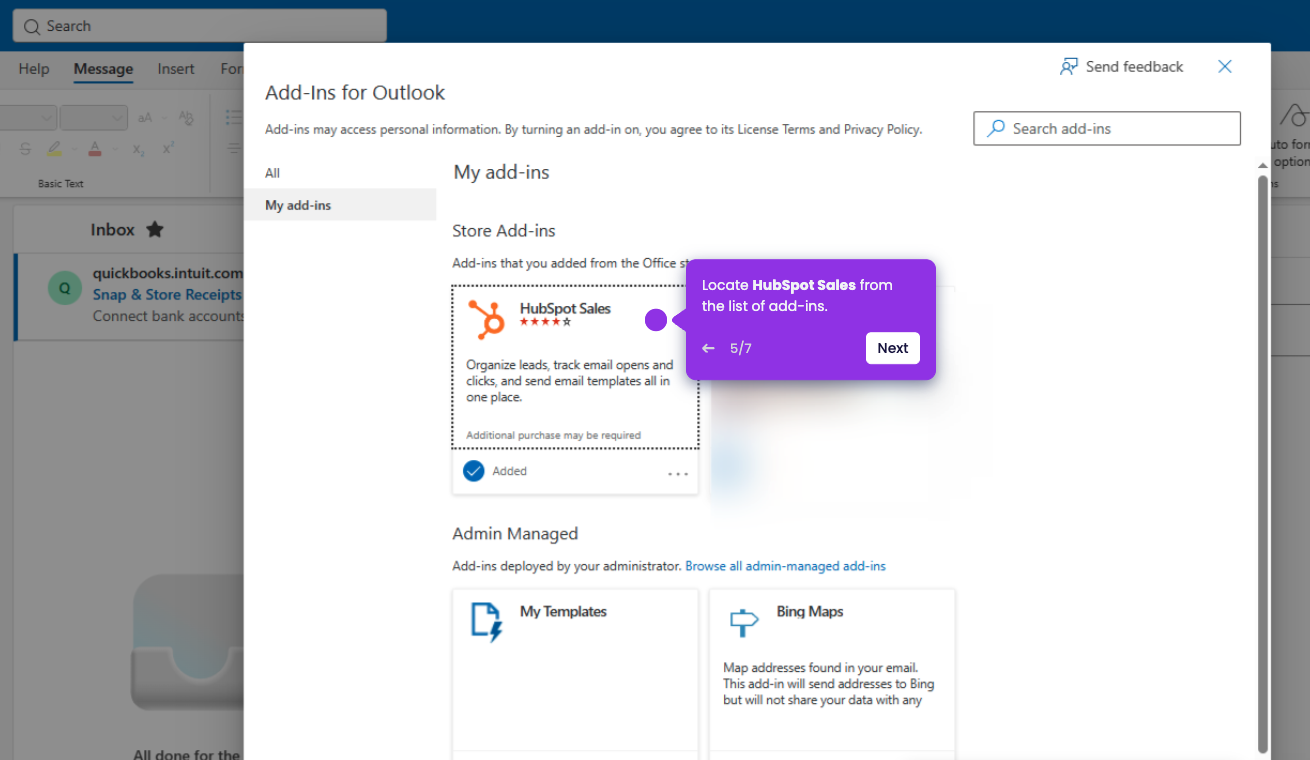Open the HubSpot Sales add-in title
The image size is (1310, 760).
click(565, 308)
